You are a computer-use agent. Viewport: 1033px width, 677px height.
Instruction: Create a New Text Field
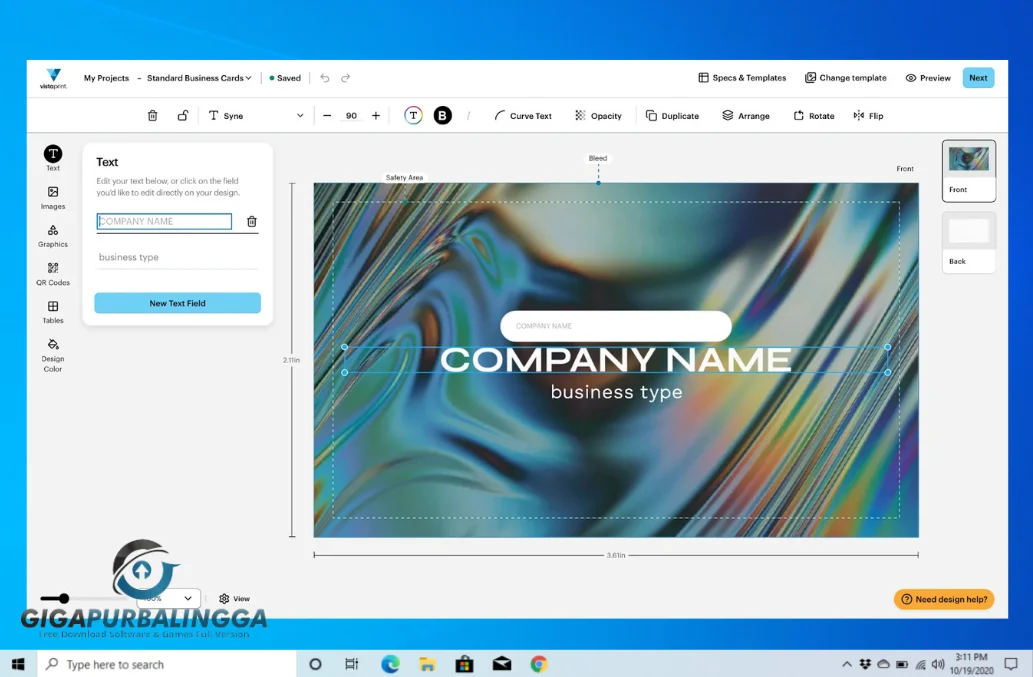[177, 302]
